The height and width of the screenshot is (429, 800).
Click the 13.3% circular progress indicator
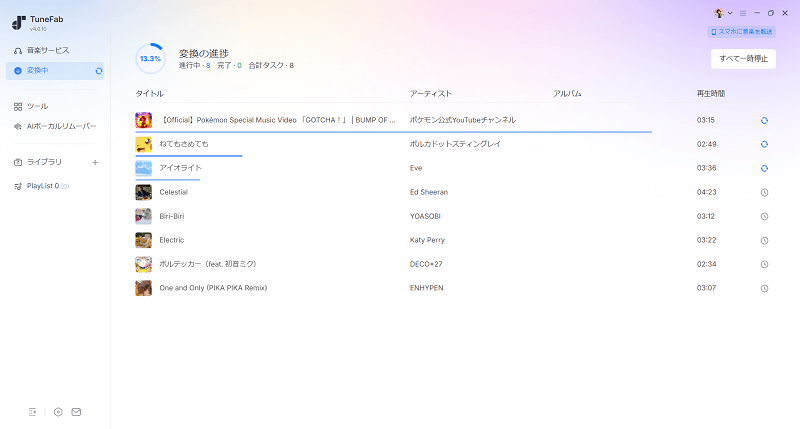pyautogui.click(x=150, y=59)
